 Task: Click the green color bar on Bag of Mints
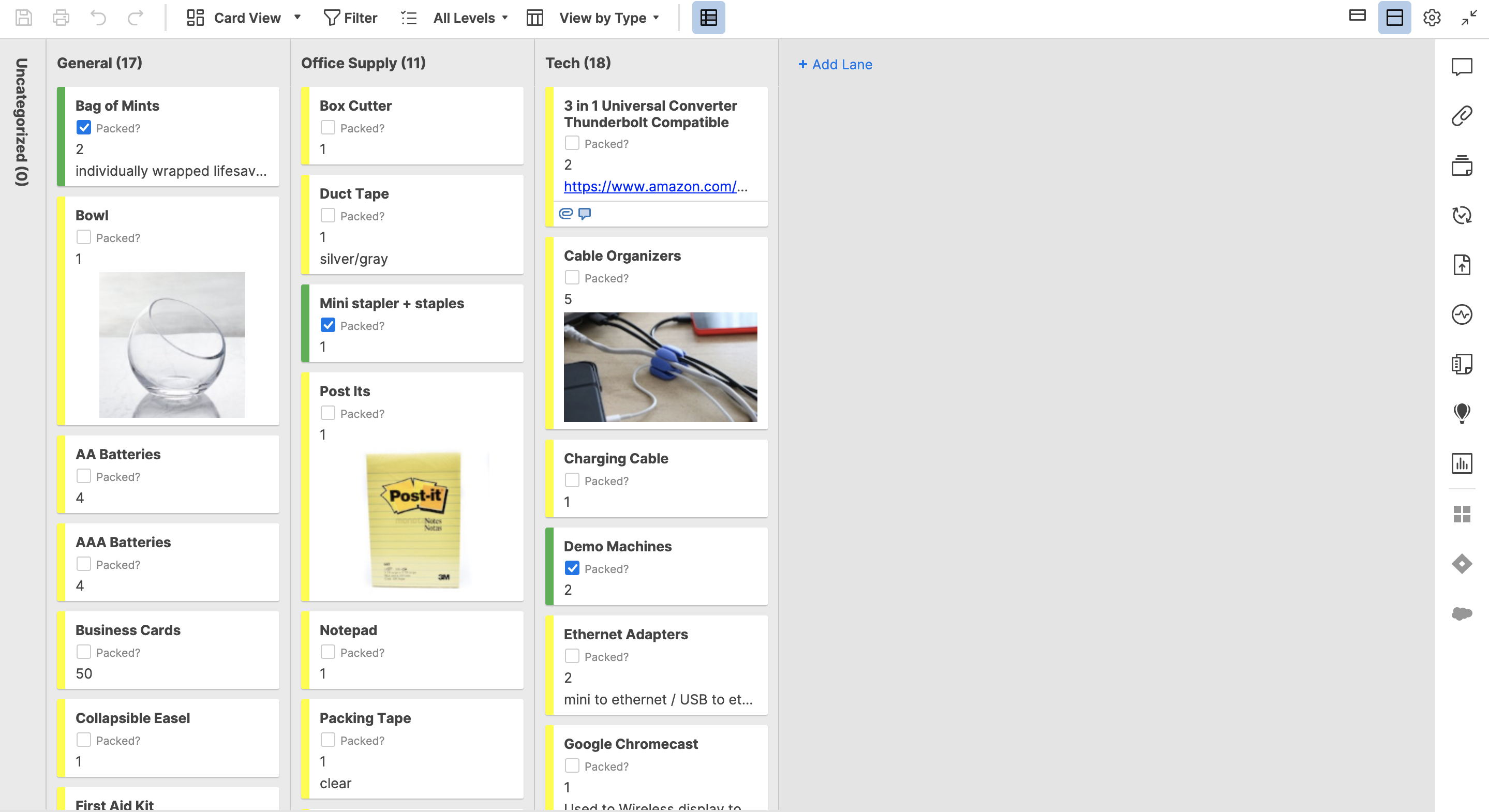[x=61, y=137]
